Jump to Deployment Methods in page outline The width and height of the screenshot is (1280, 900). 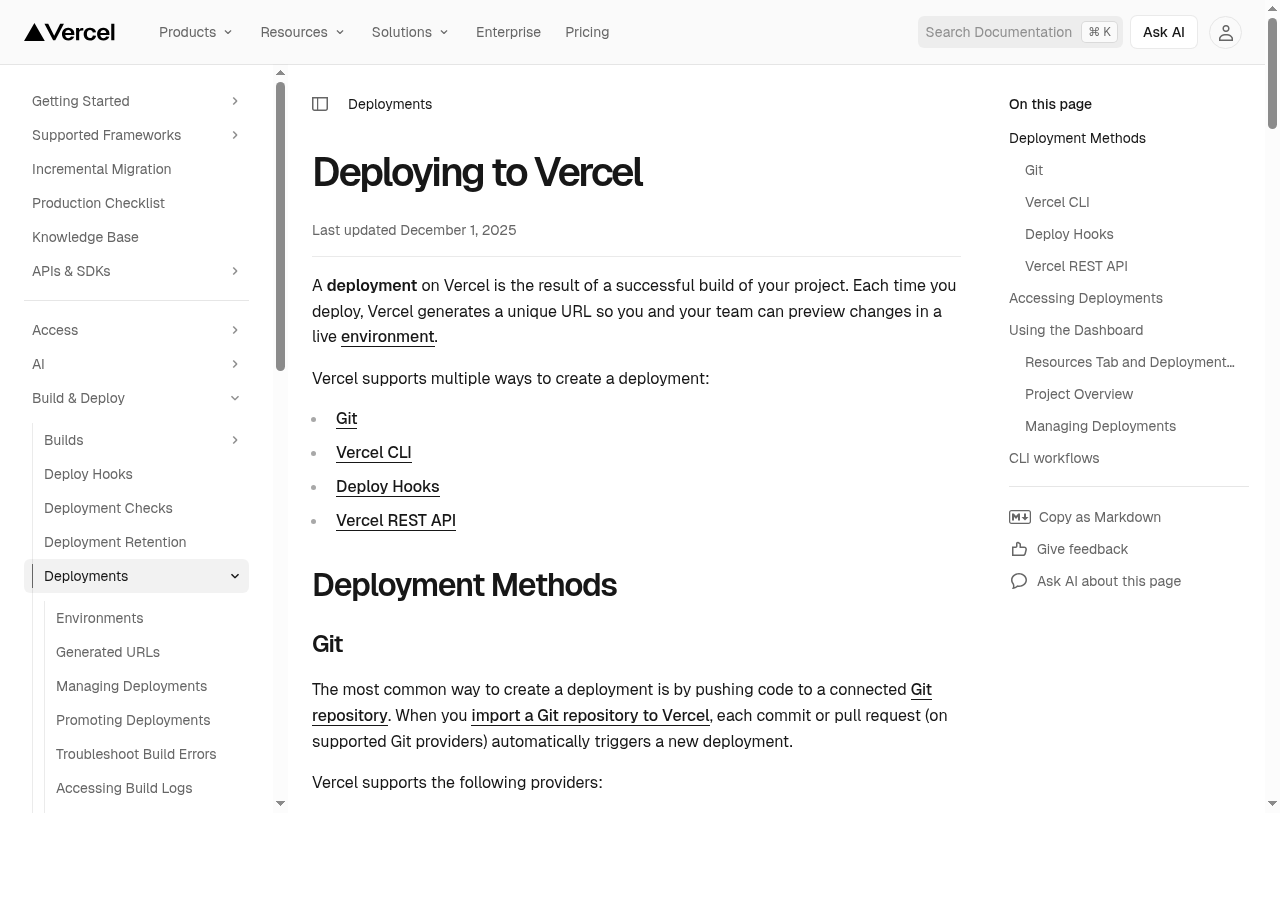tap(1077, 138)
